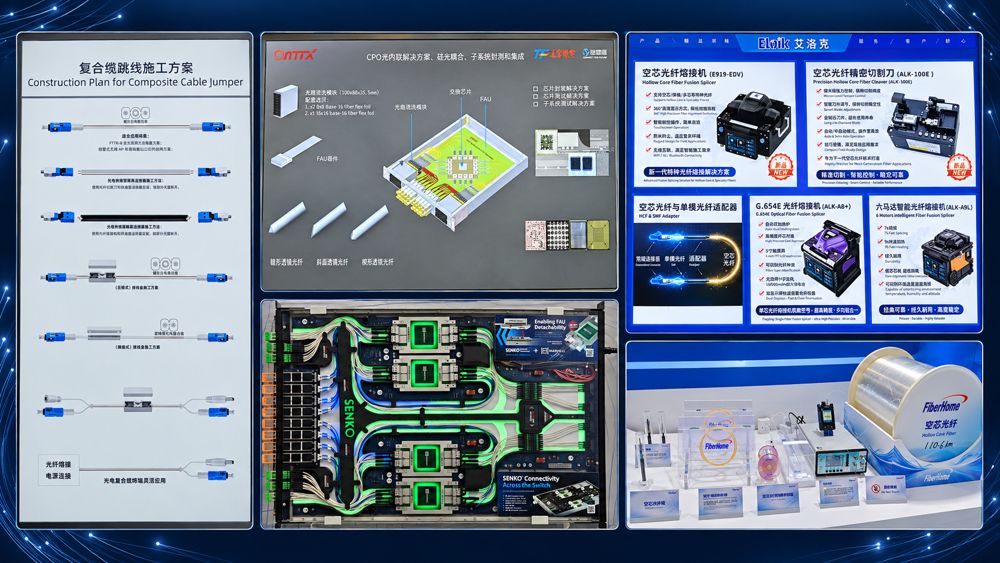Click the CPO光内联解决方案 header text

445,56
